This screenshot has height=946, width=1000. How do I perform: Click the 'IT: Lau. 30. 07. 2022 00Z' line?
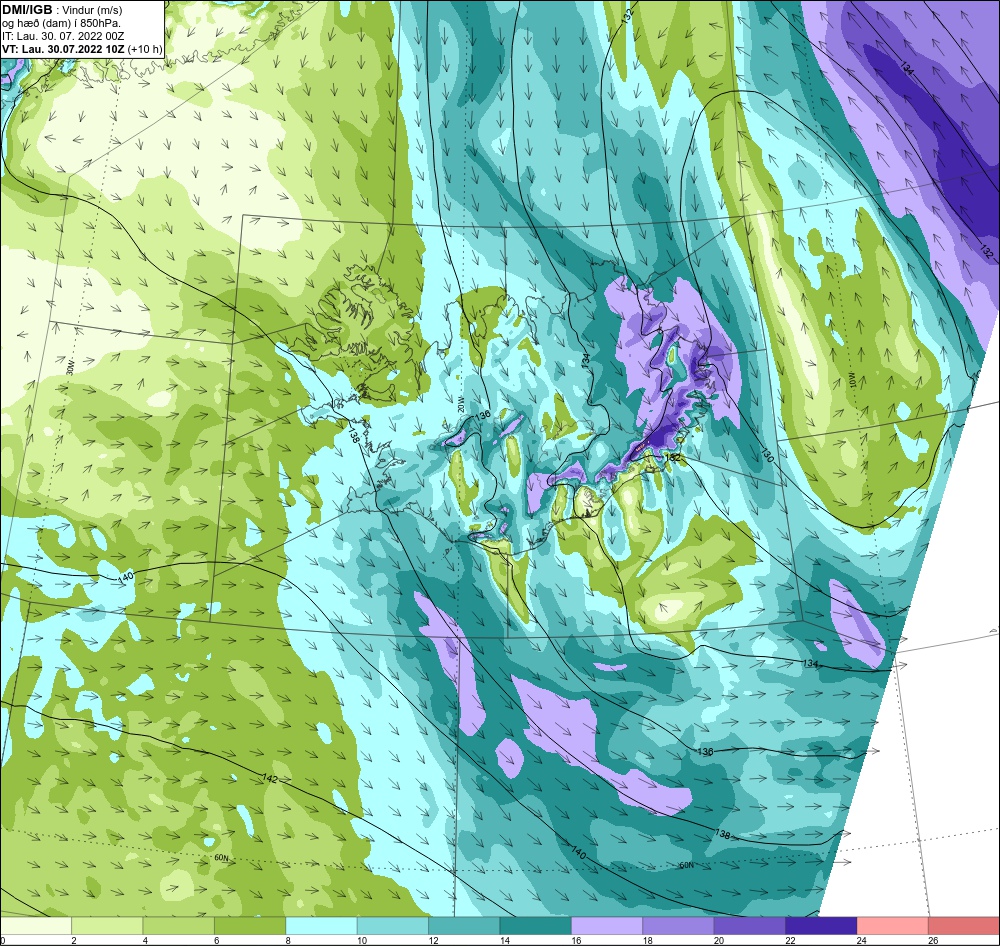point(65,36)
